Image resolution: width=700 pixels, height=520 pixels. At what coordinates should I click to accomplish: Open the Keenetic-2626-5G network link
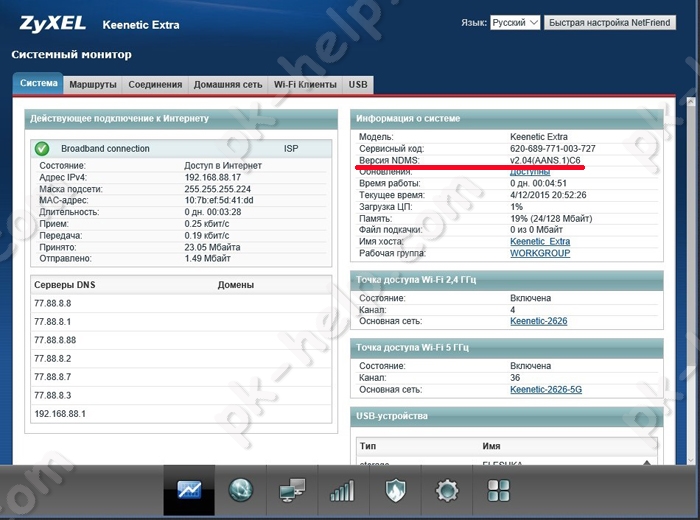pos(546,390)
